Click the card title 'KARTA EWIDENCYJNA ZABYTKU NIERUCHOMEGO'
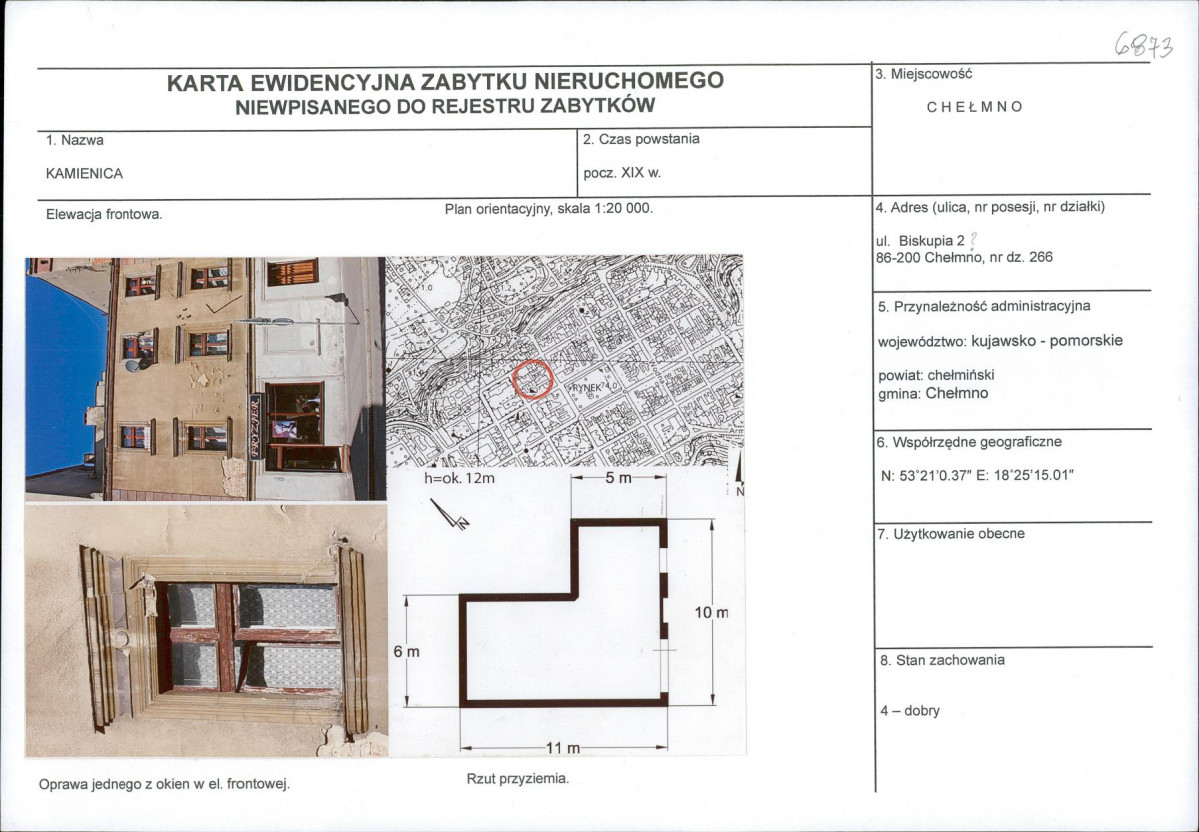Image resolution: width=1199 pixels, height=832 pixels. tap(445, 82)
